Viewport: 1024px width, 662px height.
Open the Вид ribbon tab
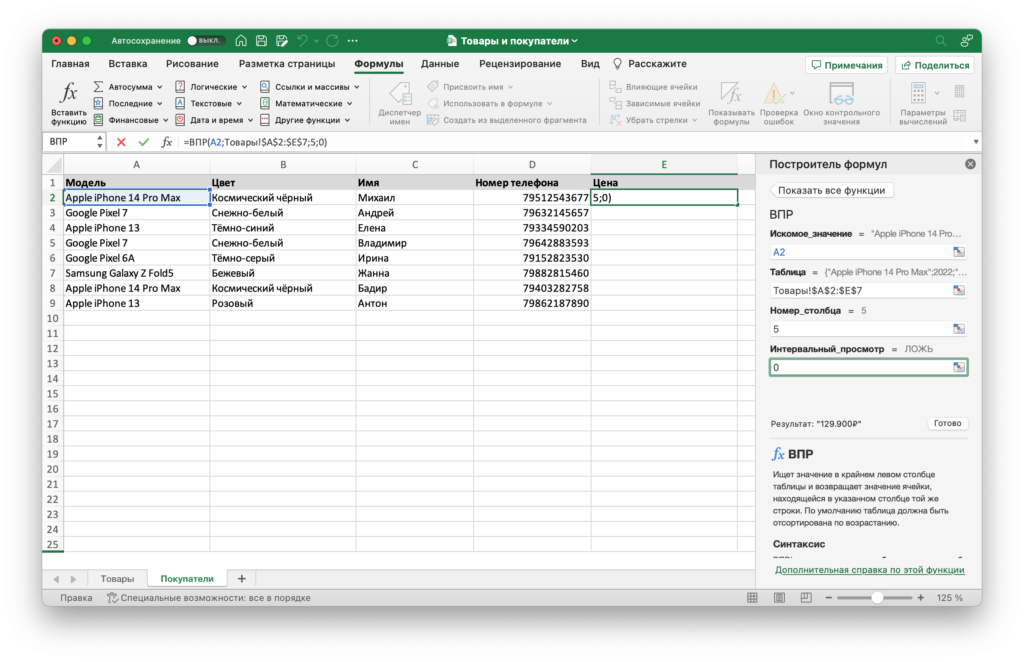590,63
